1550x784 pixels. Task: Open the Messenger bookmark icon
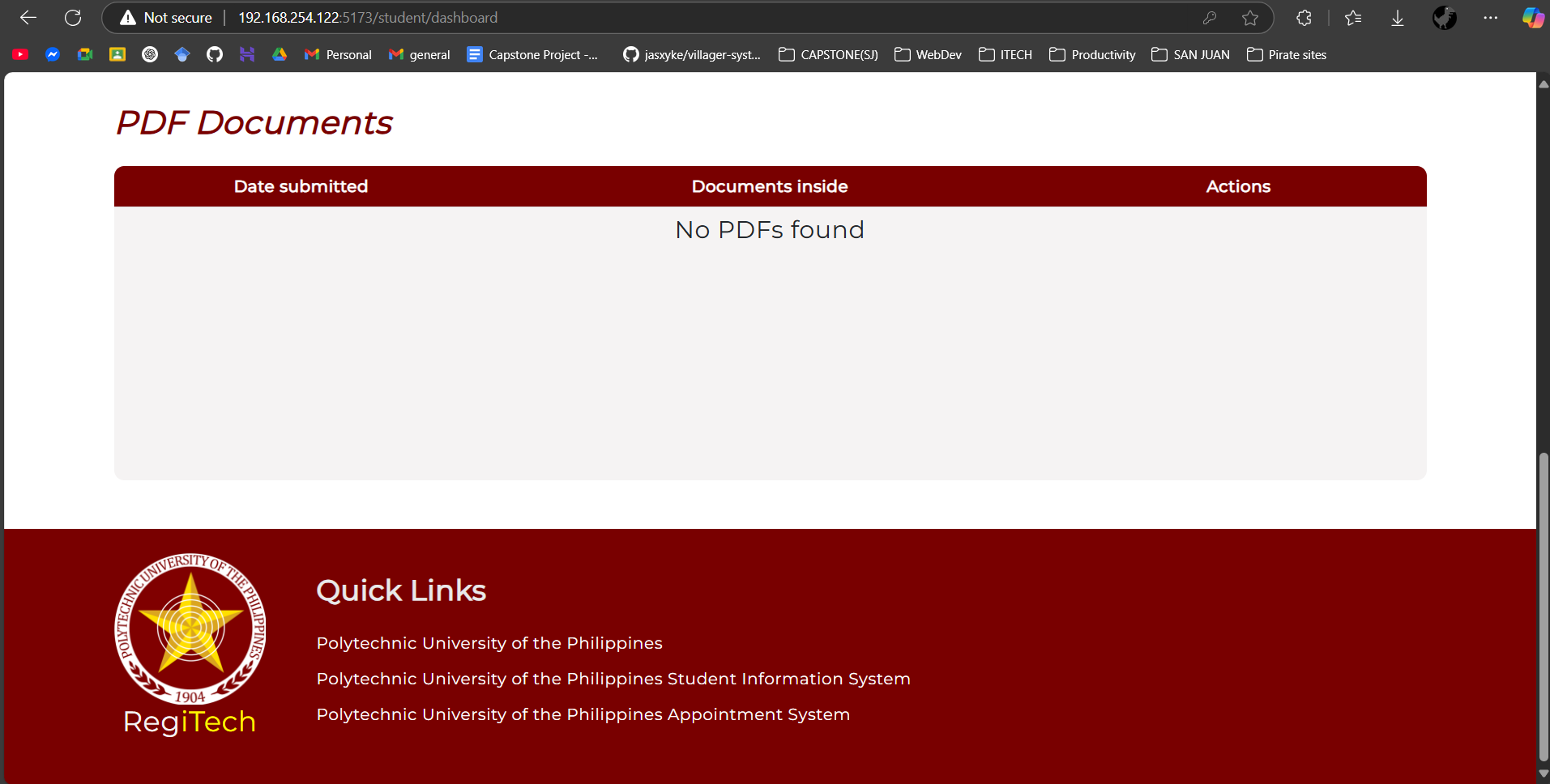click(53, 54)
